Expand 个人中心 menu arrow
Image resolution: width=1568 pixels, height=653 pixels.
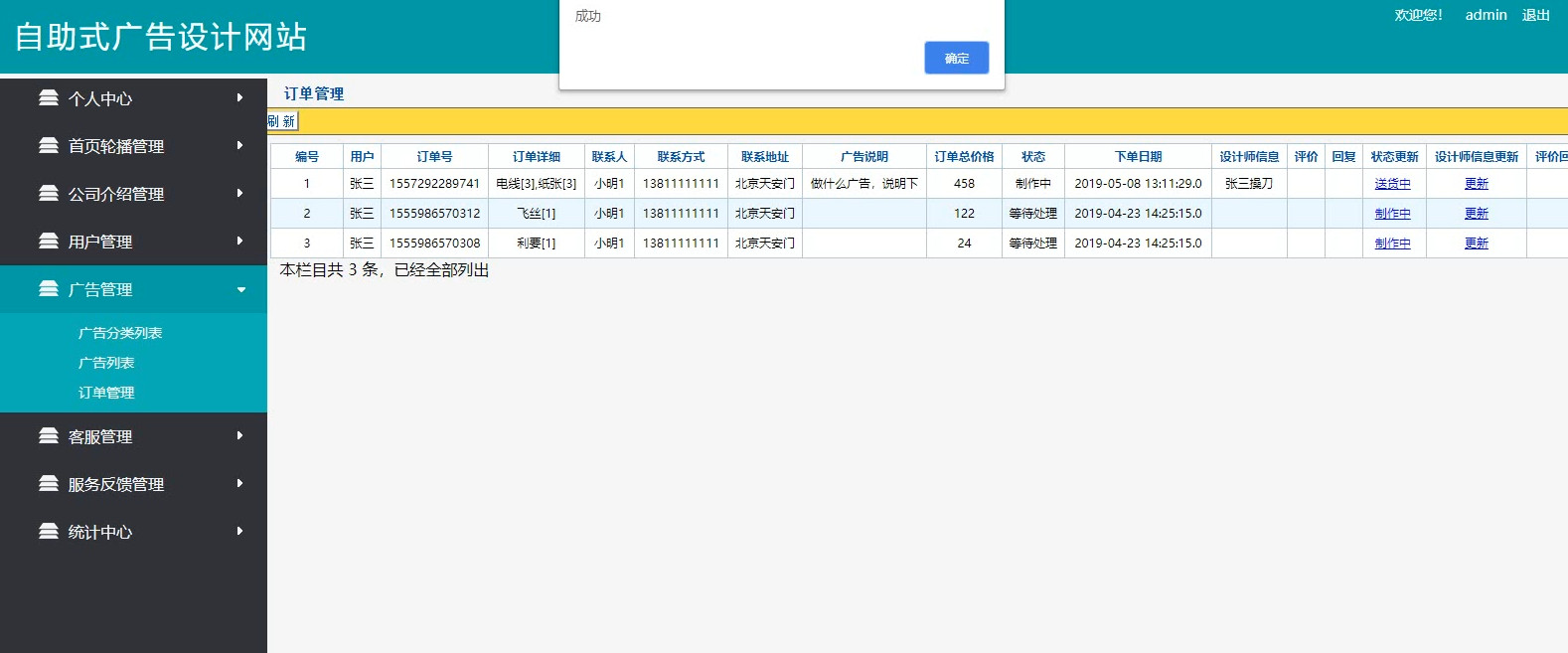coord(239,97)
